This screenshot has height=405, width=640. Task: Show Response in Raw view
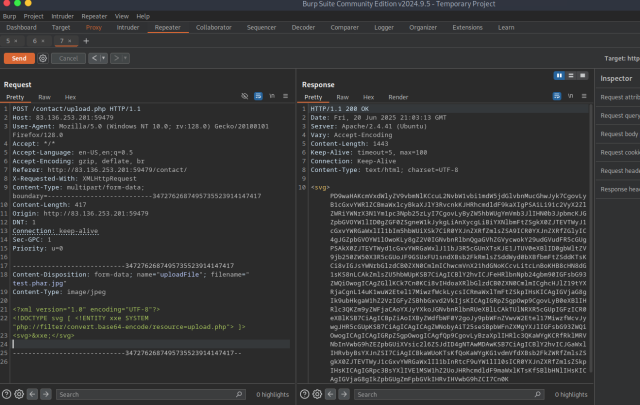342,97
